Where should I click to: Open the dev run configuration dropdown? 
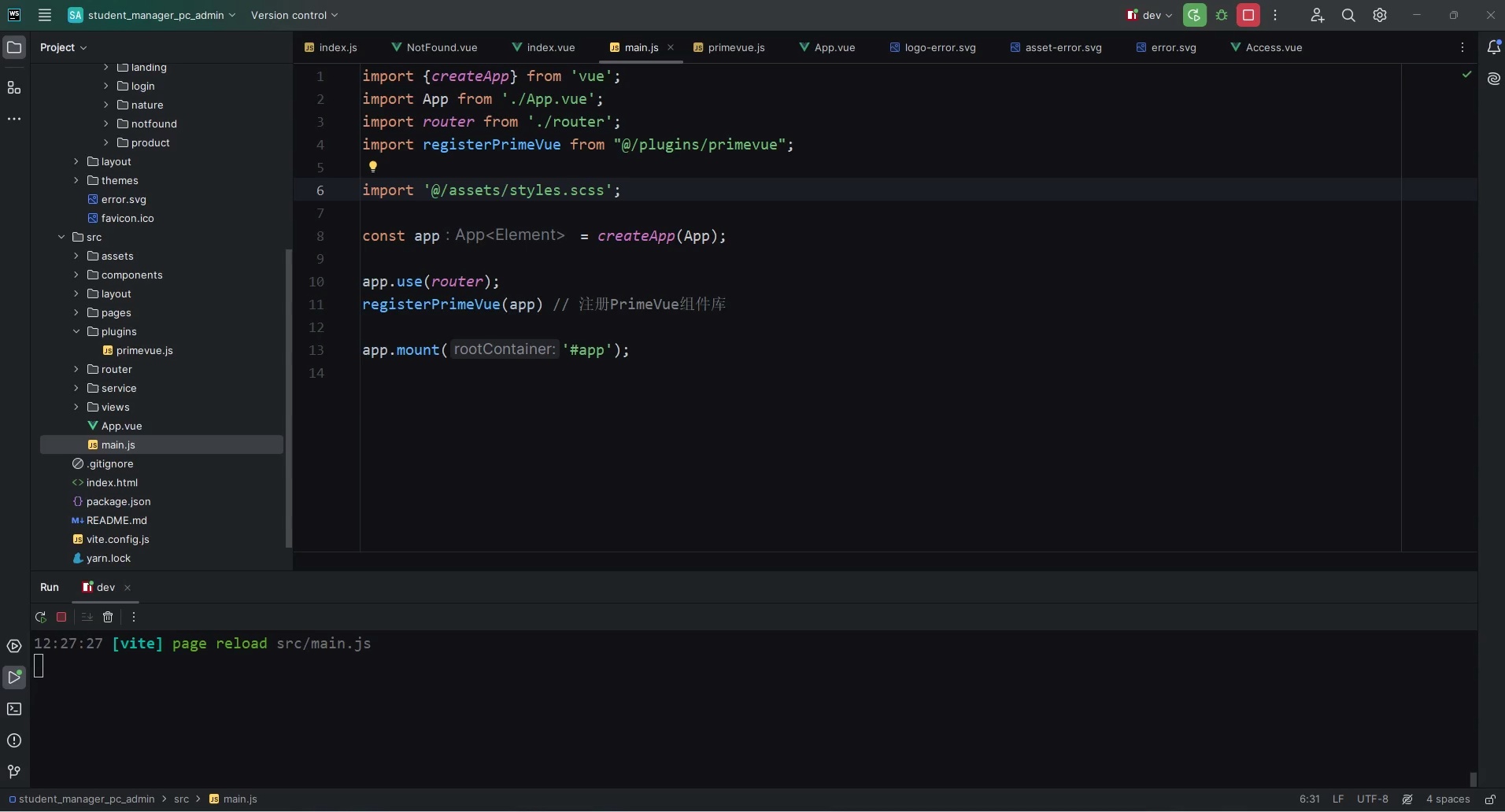(1150, 15)
